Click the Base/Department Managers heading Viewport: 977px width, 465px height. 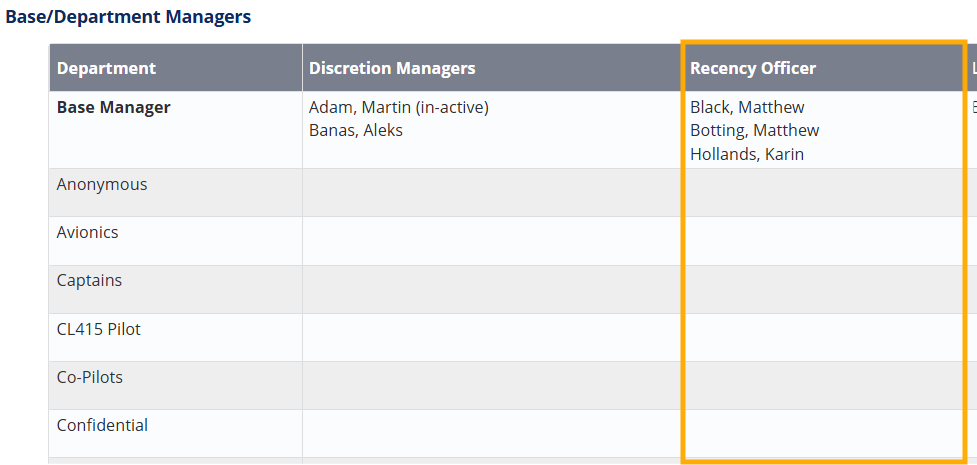click(x=128, y=17)
